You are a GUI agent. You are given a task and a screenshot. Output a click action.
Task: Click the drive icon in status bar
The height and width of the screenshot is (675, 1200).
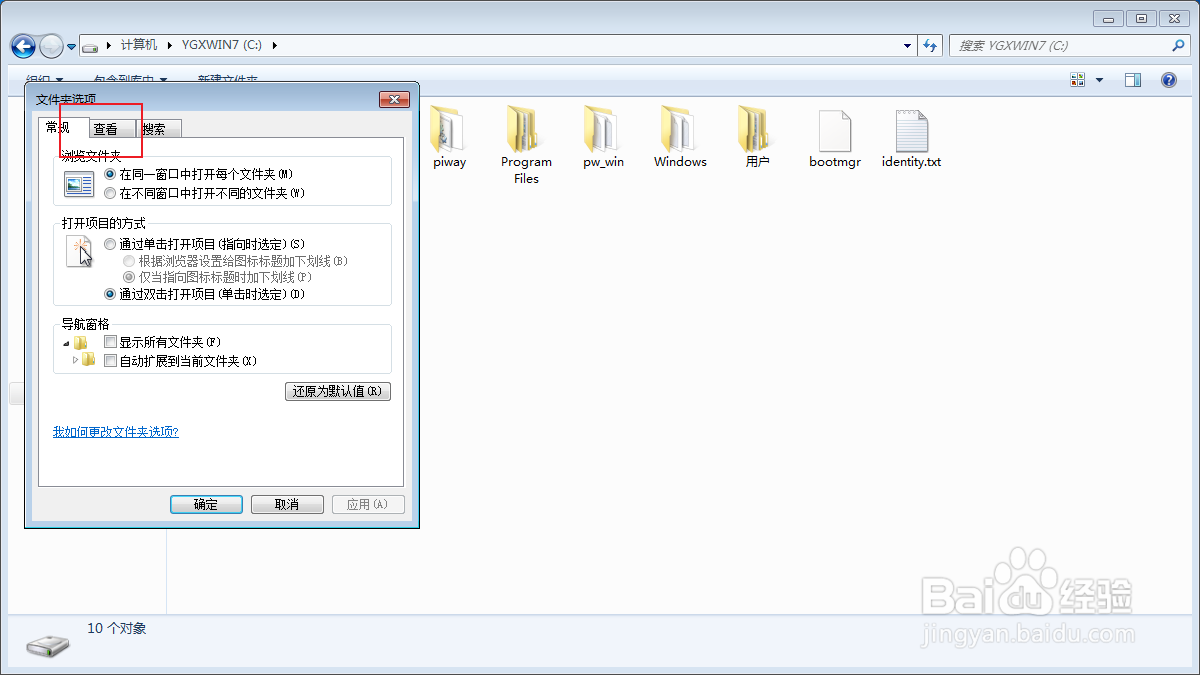click(x=48, y=645)
